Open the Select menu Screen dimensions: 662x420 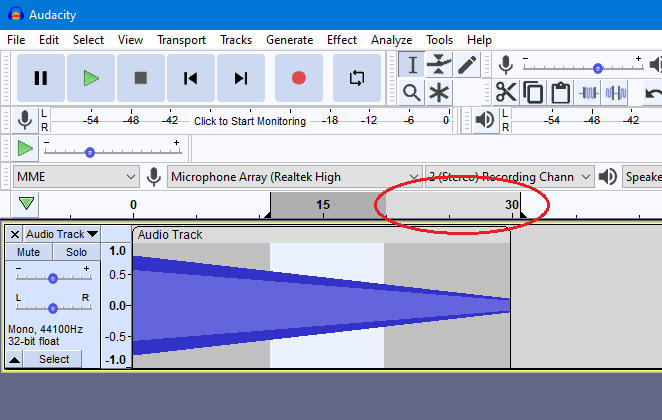[88, 40]
